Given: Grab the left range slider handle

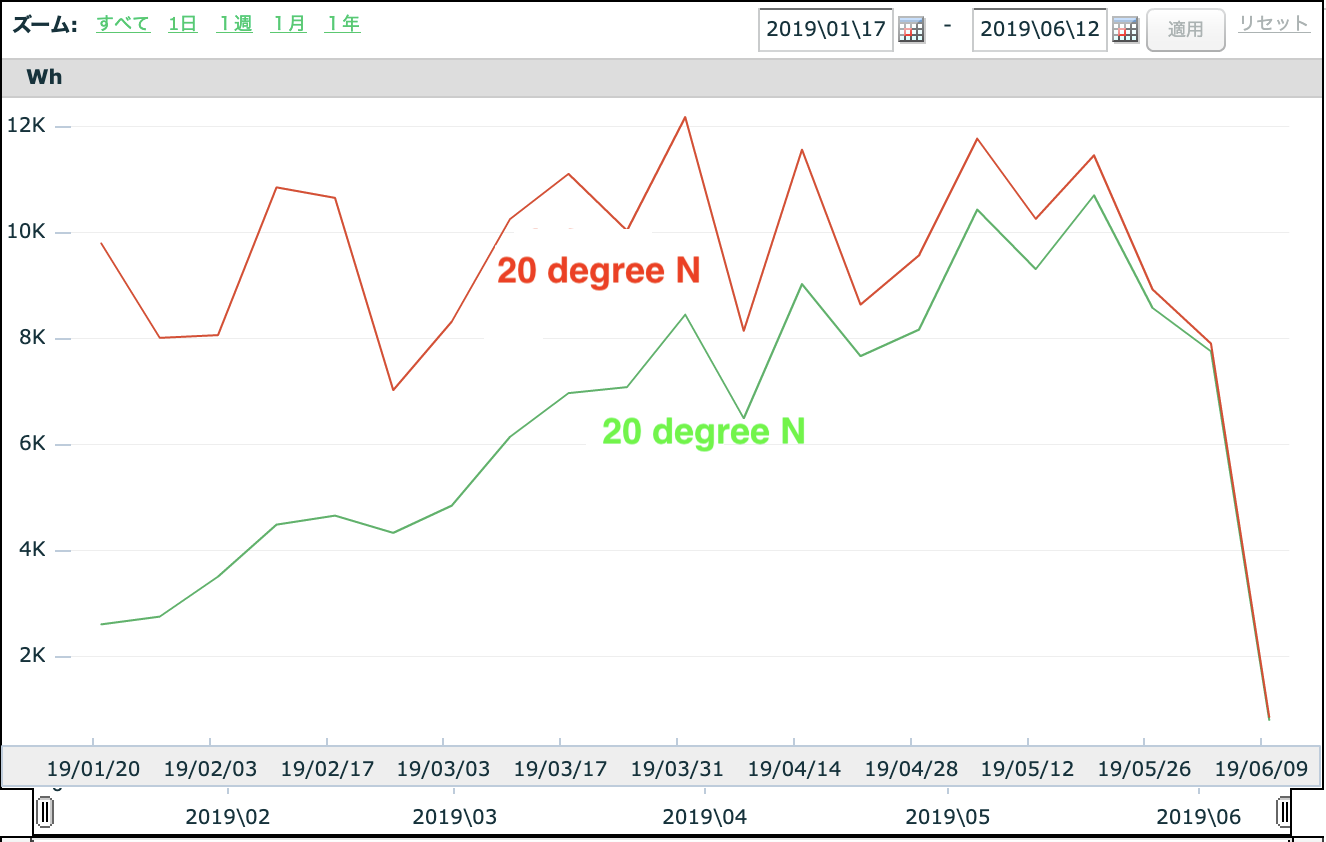Looking at the screenshot, I should [44, 812].
